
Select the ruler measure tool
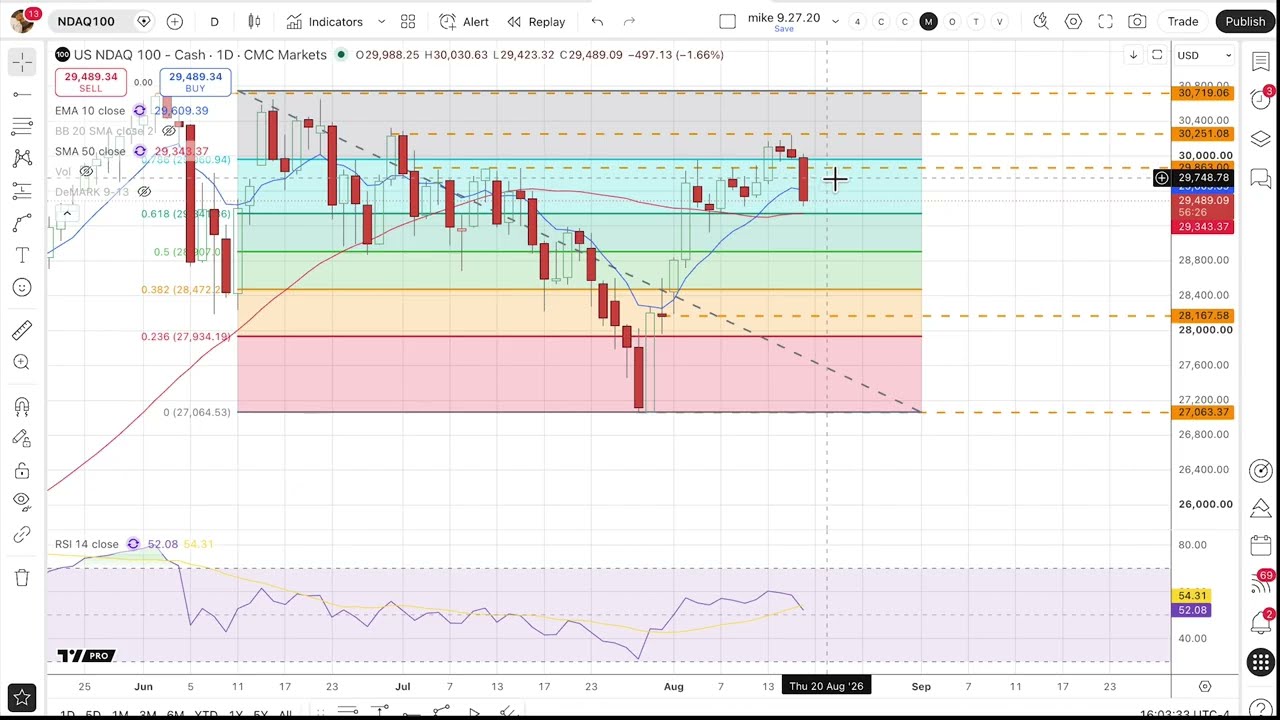point(22,330)
